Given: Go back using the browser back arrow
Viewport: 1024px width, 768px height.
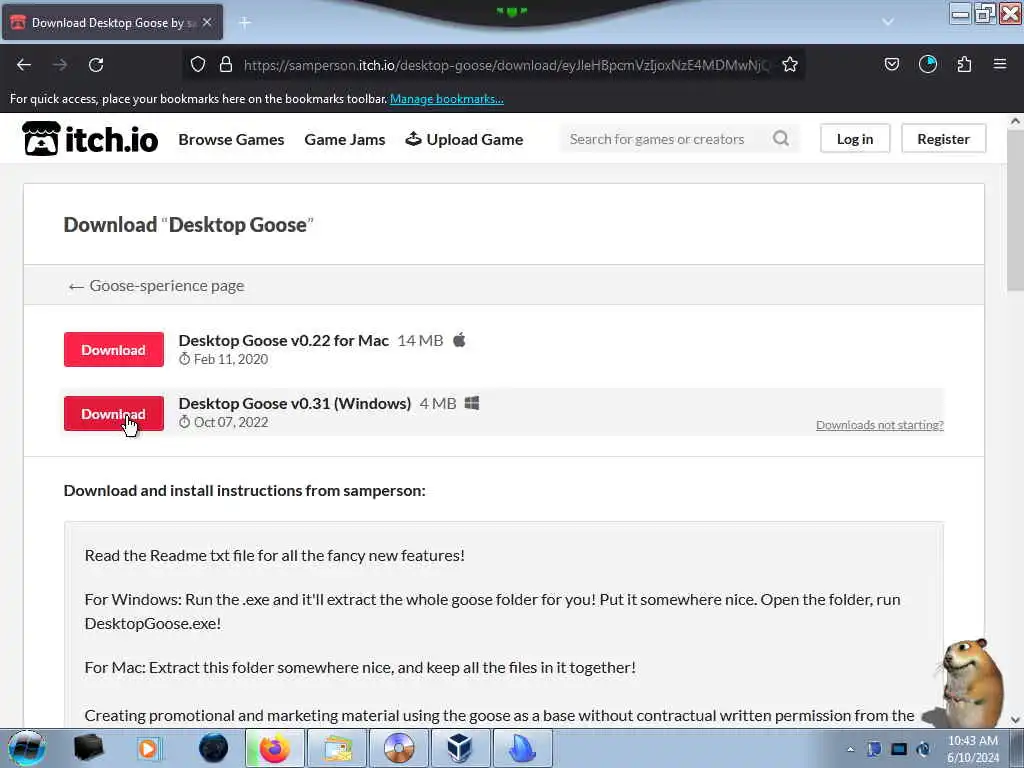Looking at the screenshot, I should pyautogui.click(x=24, y=65).
